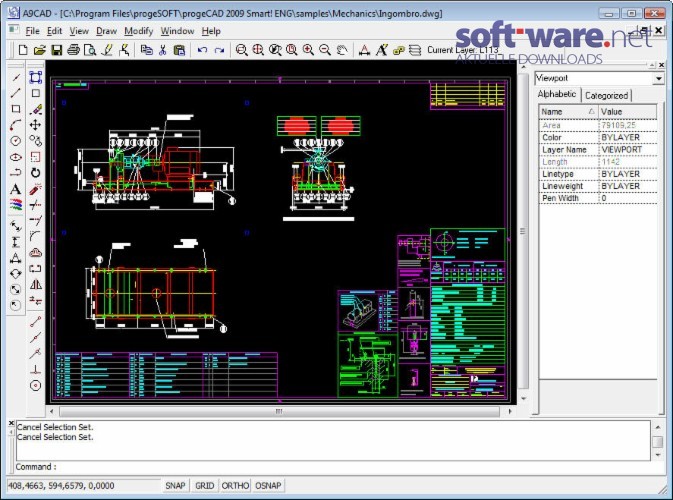Select the Zoom Extents tool
Viewport: 673px width, 500px height.
click(x=258, y=50)
